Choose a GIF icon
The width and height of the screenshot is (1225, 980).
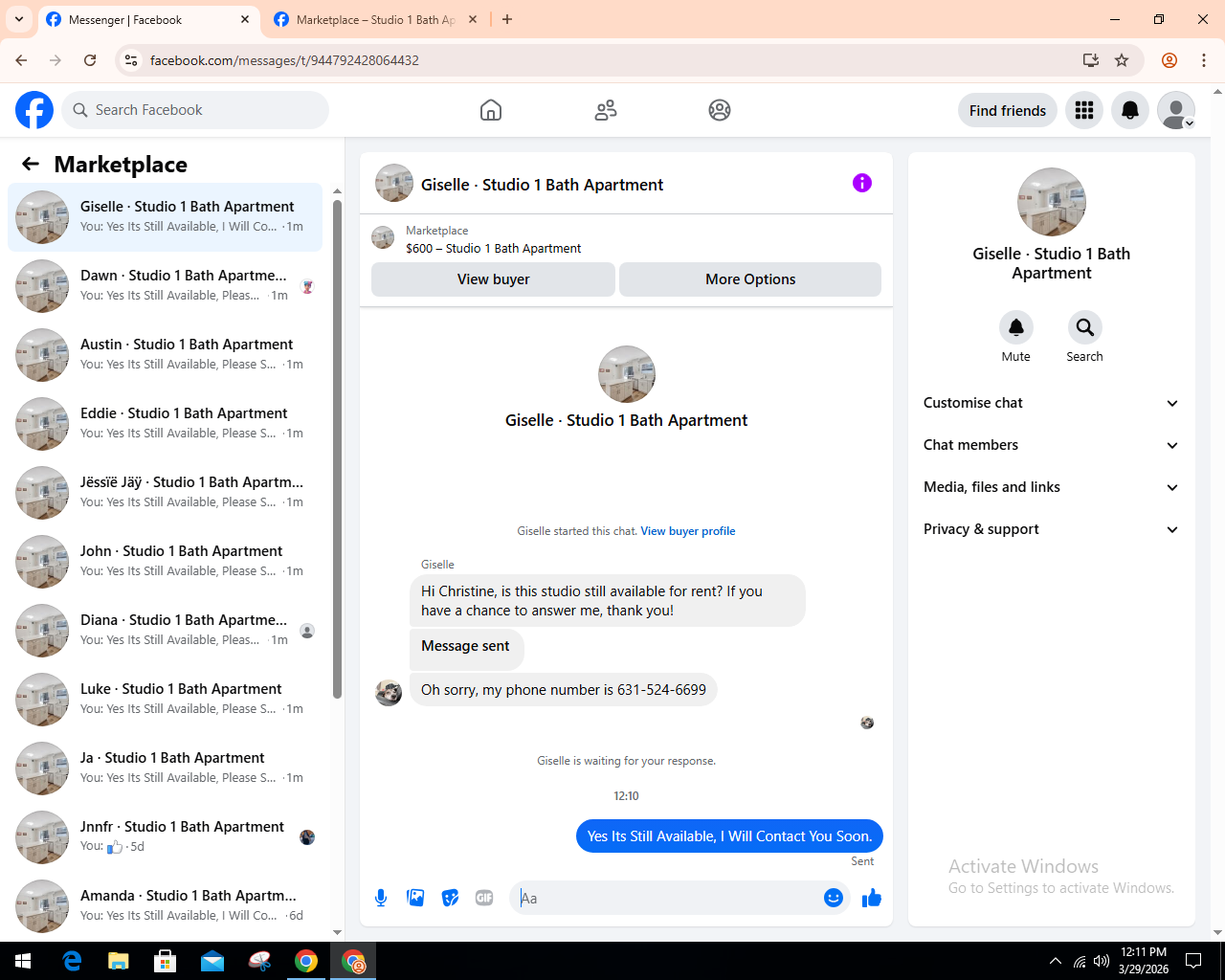pyautogui.click(x=484, y=898)
